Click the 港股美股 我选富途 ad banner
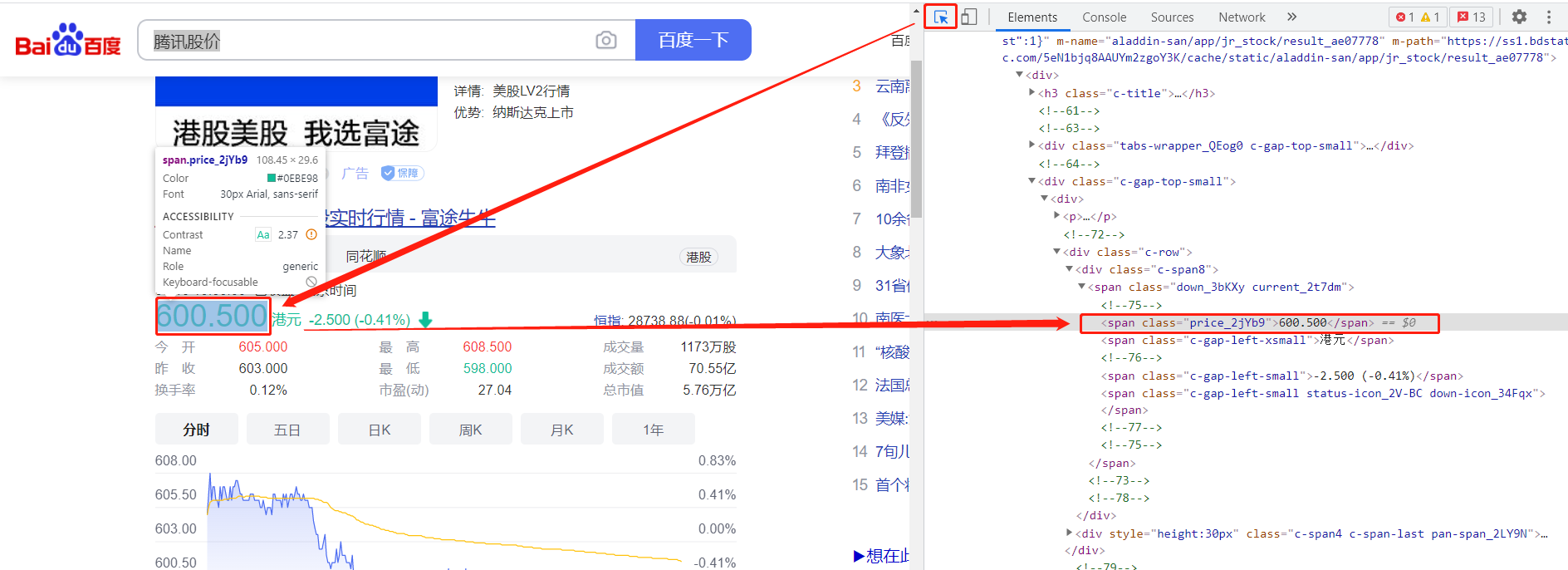Viewport: 1568px width, 570px height. click(296, 115)
